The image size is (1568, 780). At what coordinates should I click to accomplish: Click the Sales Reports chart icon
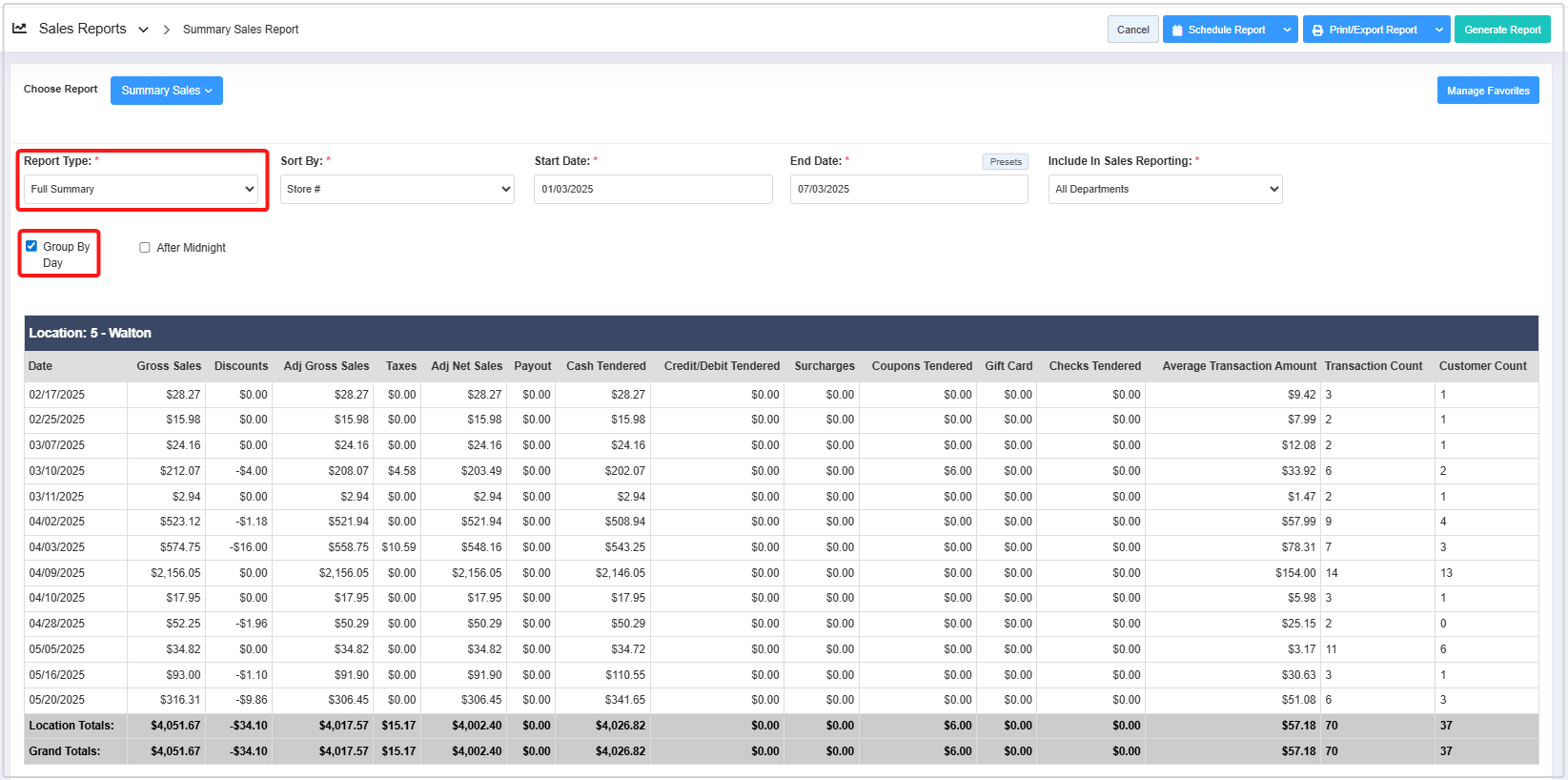pyautogui.click(x=19, y=29)
